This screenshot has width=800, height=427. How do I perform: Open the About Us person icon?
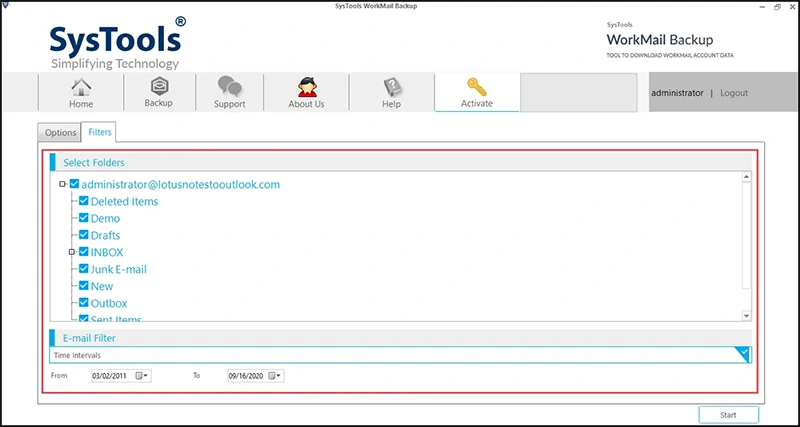point(307,87)
